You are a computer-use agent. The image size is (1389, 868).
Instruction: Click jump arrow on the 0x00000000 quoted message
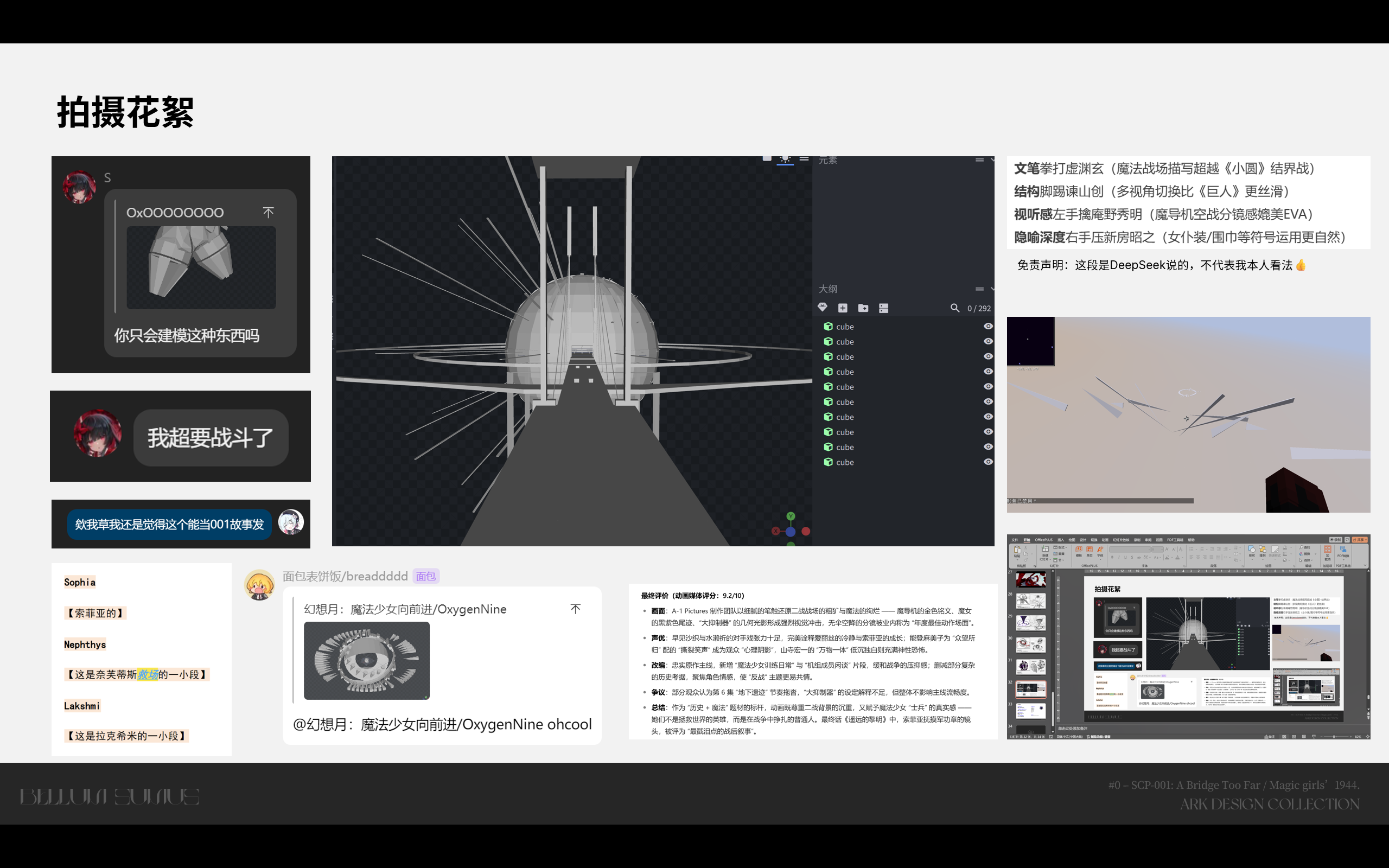pyautogui.click(x=268, y=213)
